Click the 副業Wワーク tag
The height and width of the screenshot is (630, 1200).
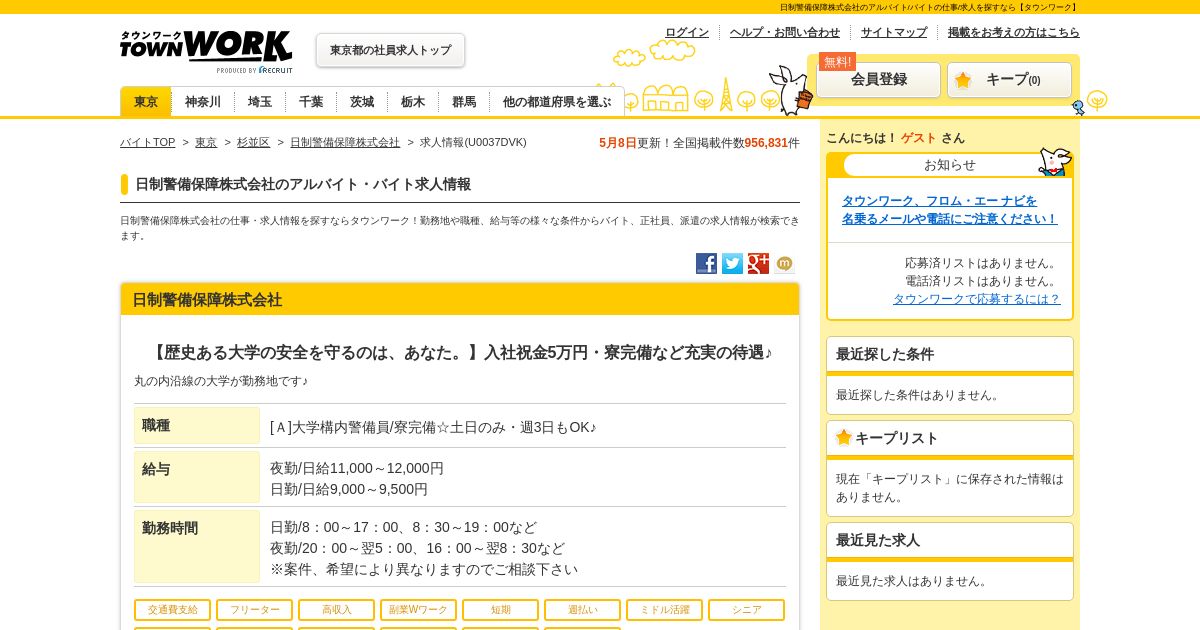coord(418,610)
